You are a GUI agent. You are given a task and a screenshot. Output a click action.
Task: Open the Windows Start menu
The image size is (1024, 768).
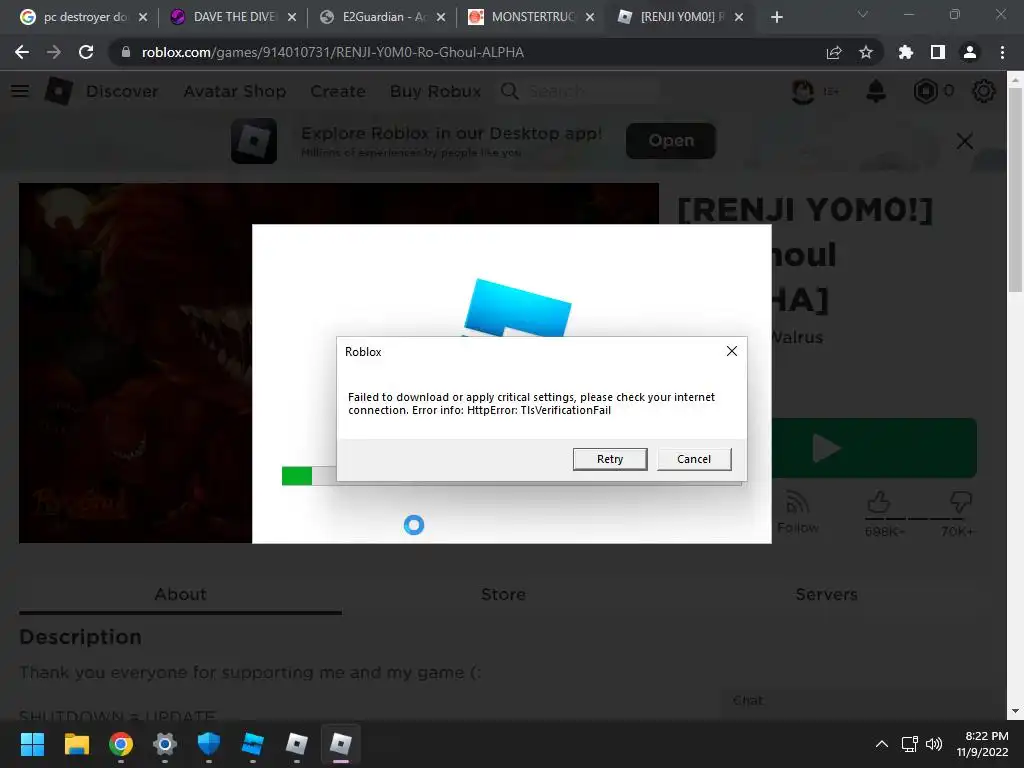(32, 744)
